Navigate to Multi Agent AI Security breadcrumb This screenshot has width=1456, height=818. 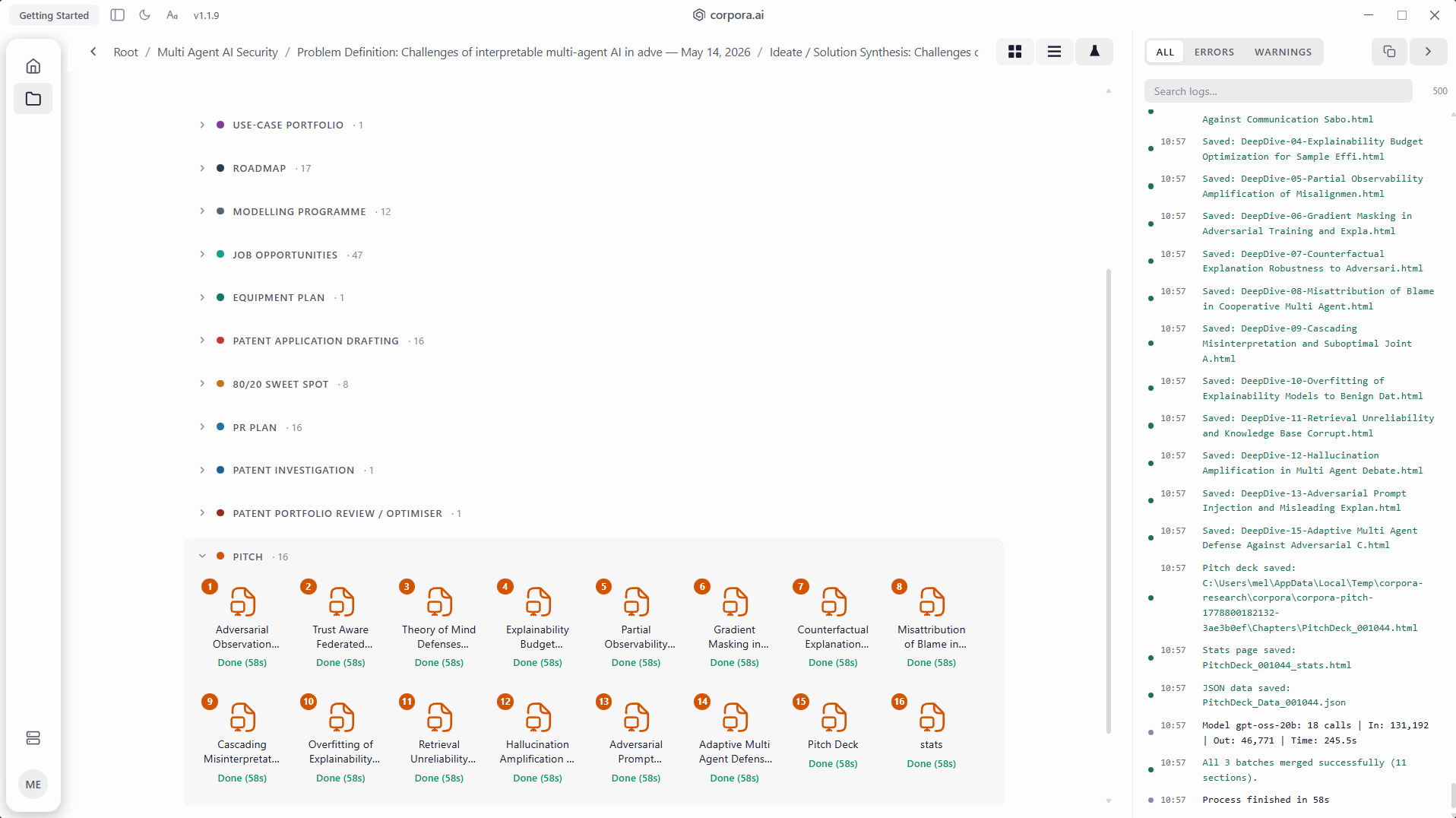pos(217,52)
